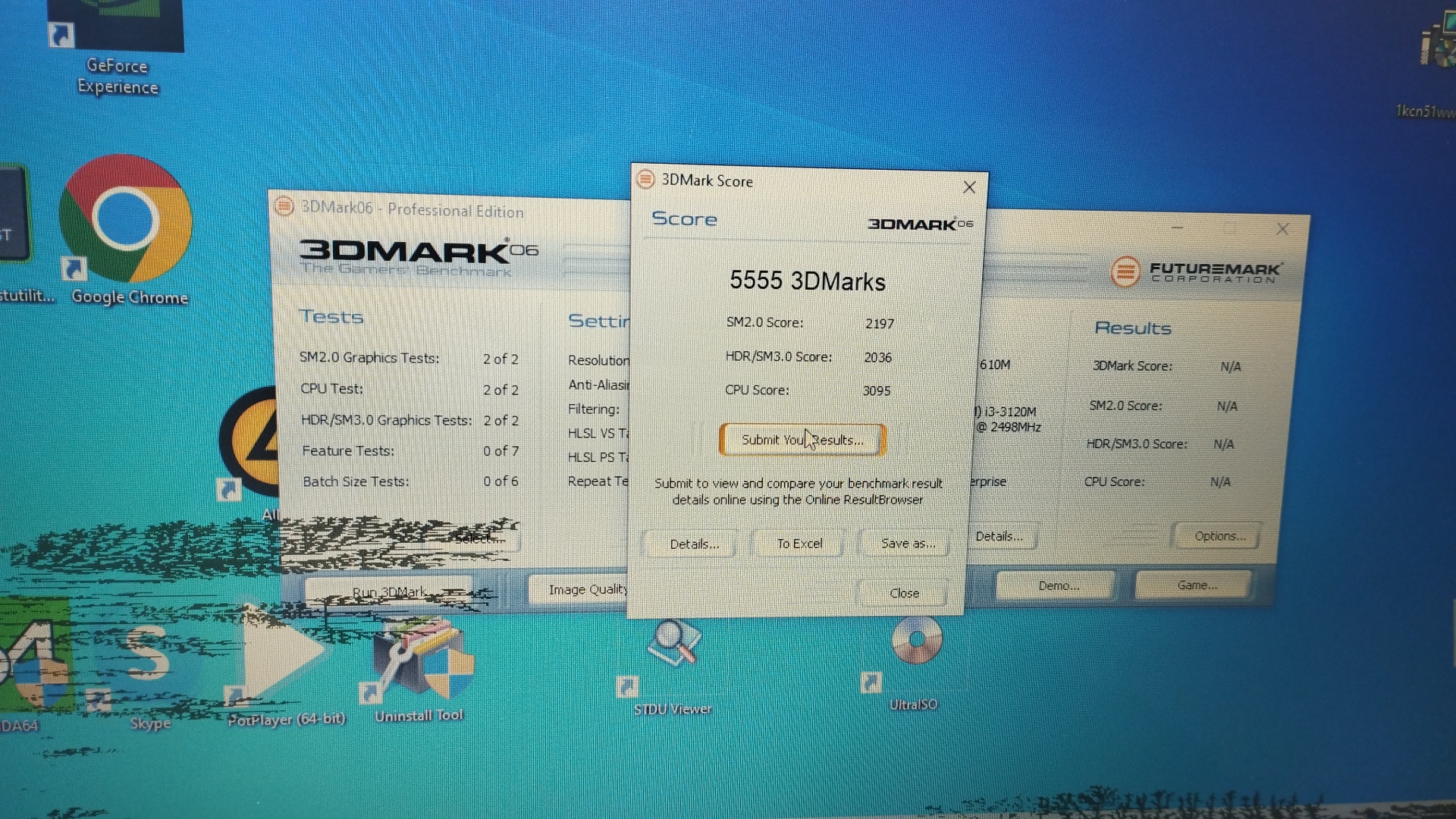Export the score with To Excel
This screenshot has height=819, width=1456.
(x=799, y=544)
